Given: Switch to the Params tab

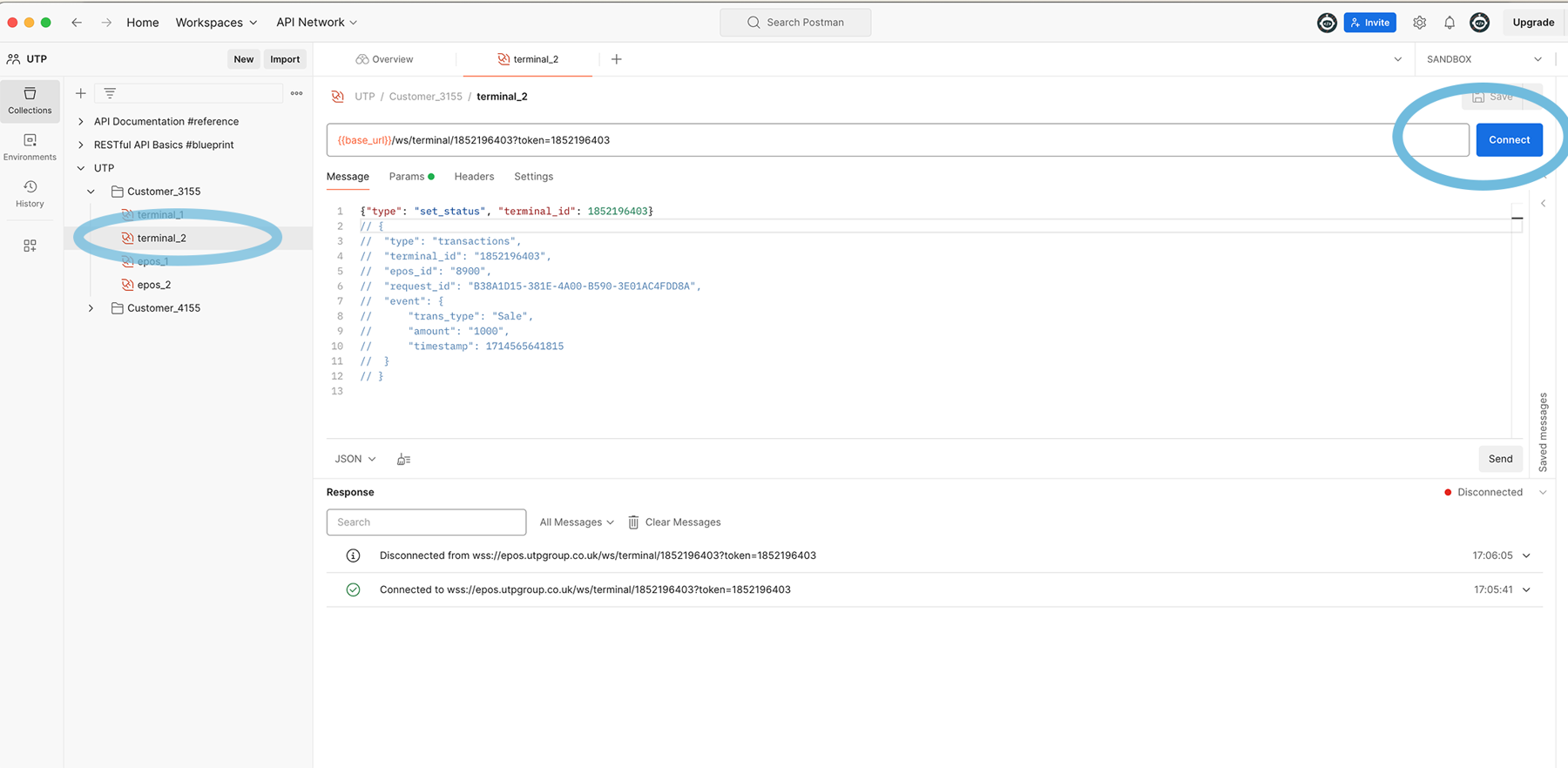Looking at the screenshot, I should tap(407, 177).
